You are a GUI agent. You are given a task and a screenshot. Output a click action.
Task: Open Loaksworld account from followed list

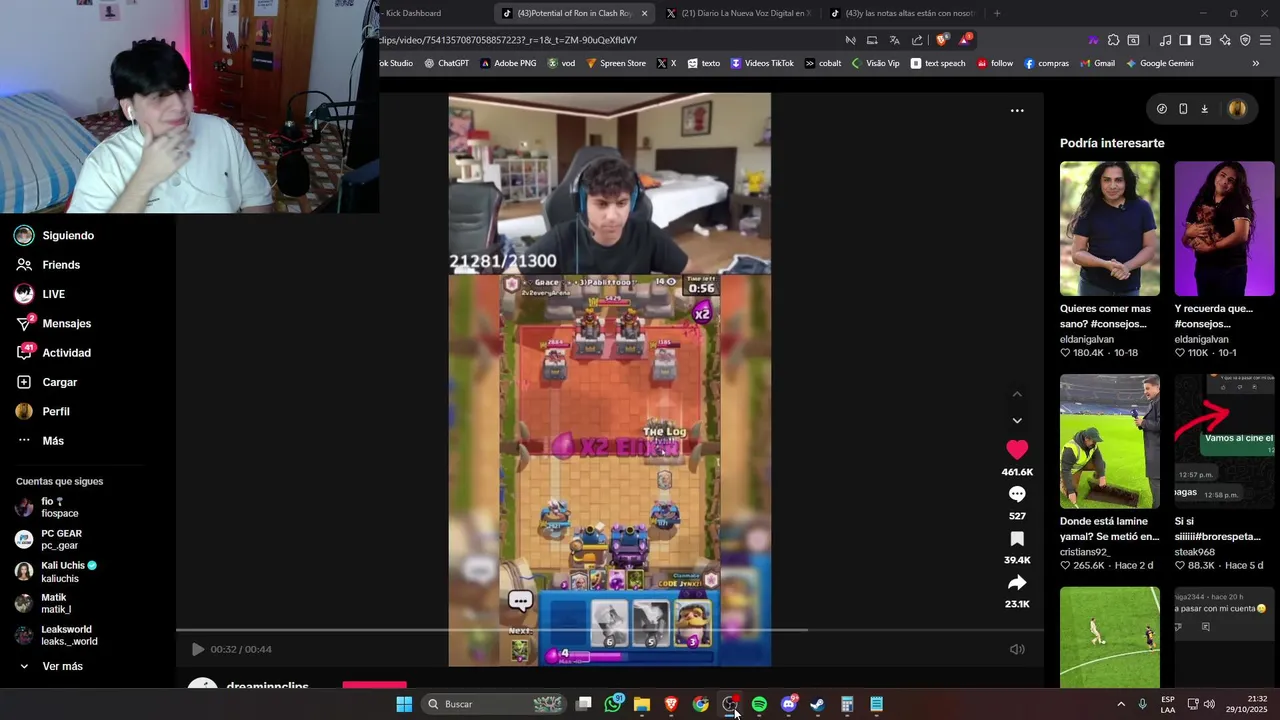point(56,636)
